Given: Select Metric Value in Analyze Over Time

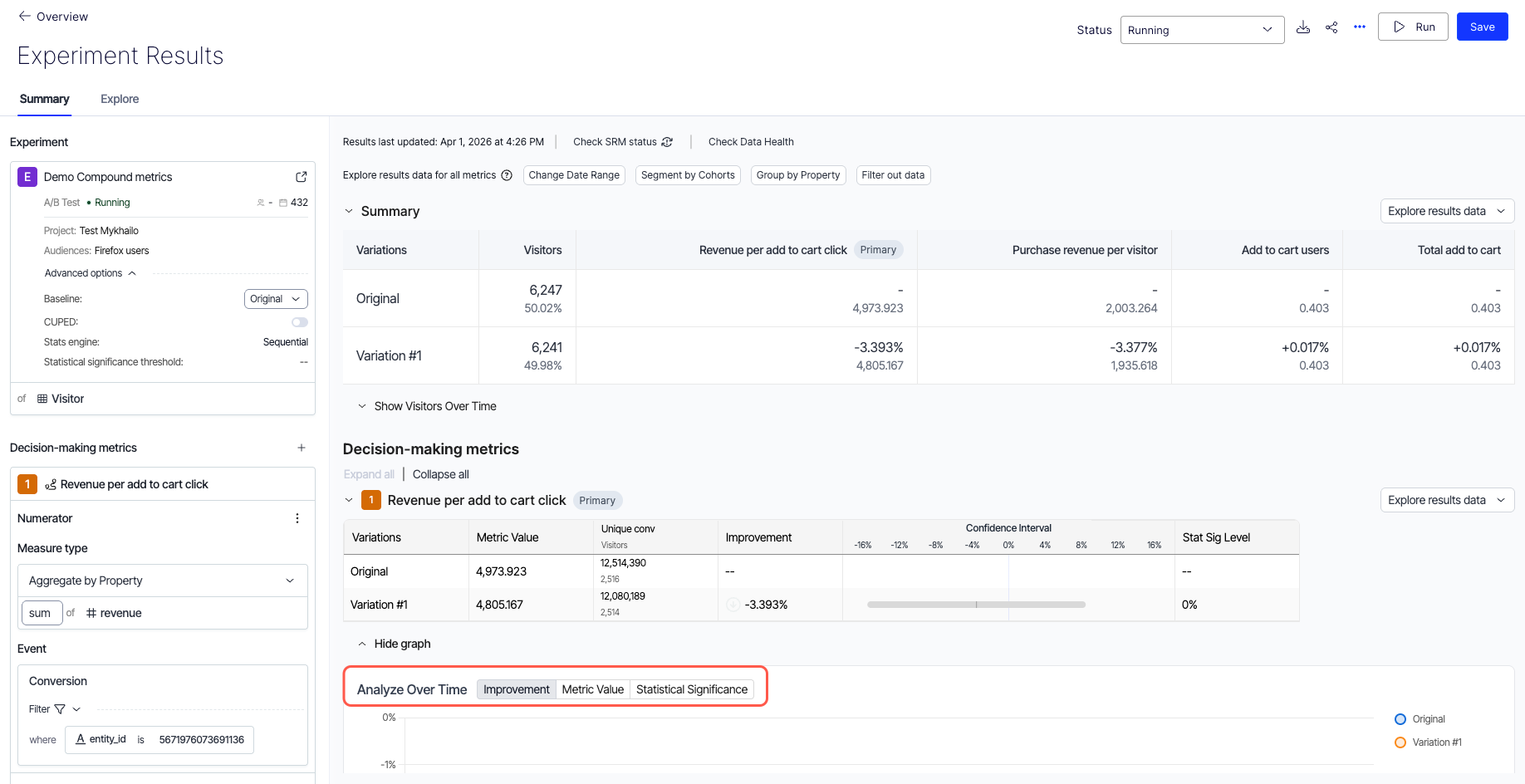Looking at the screenshot, I should click(592, 689).
